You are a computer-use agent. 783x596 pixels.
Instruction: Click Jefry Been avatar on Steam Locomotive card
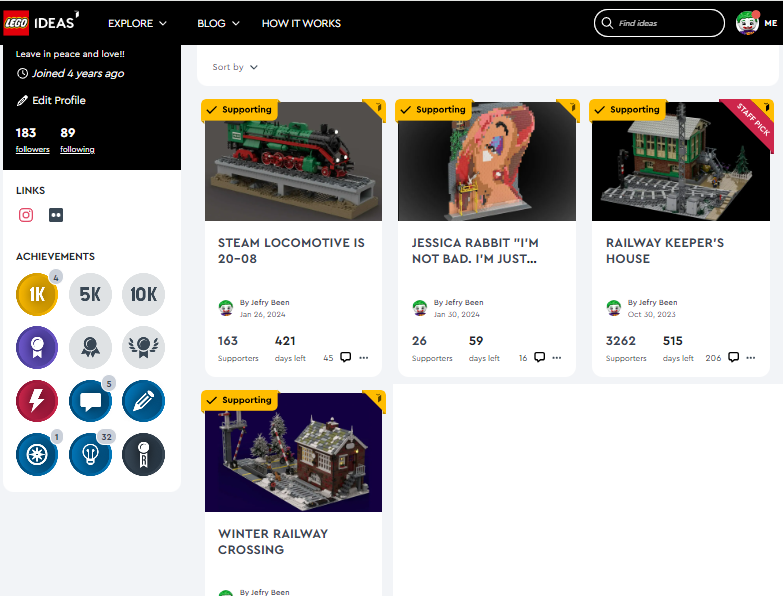pos(226,308)
